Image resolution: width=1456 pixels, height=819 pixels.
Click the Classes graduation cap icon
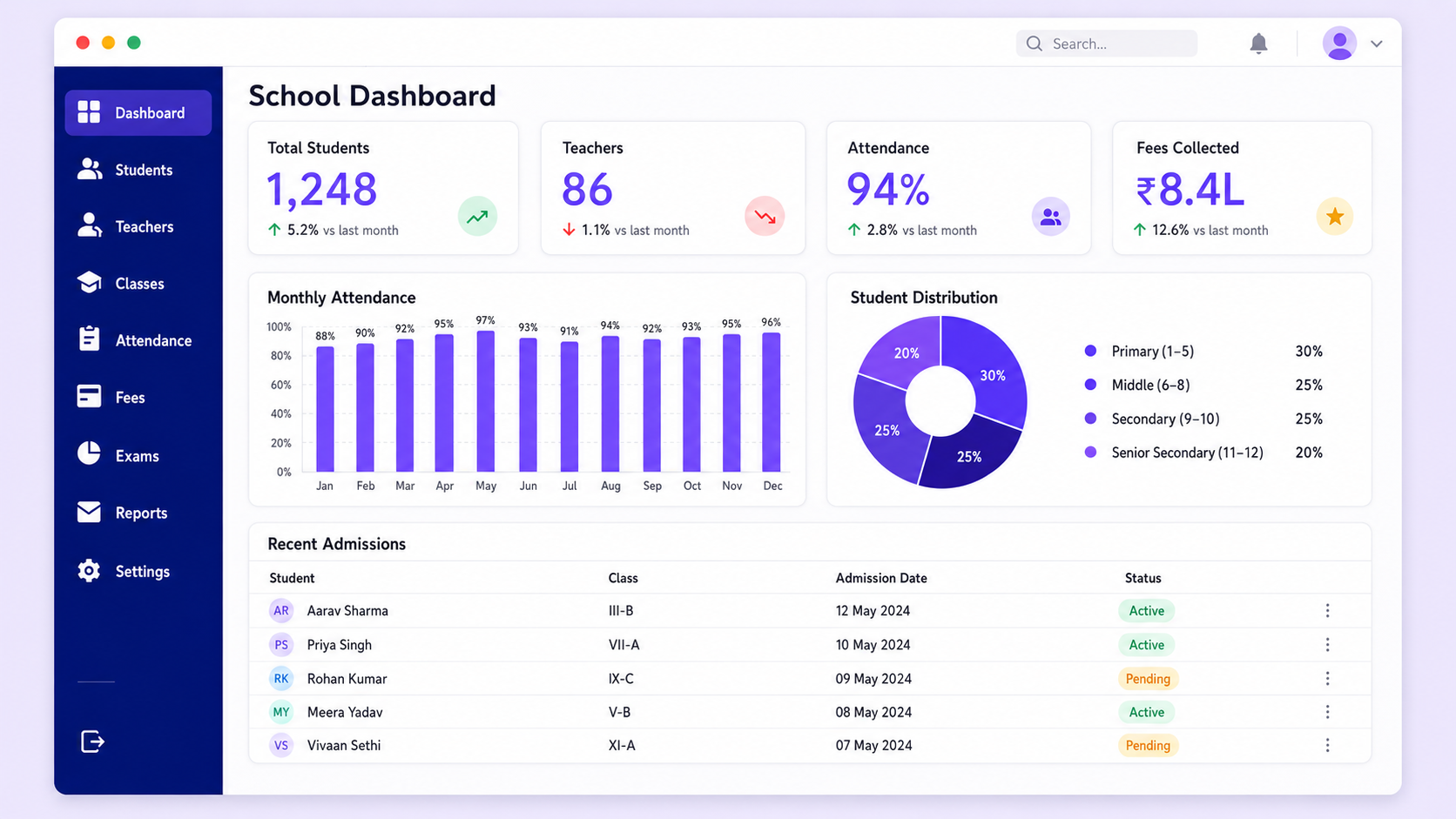[89, 282]
